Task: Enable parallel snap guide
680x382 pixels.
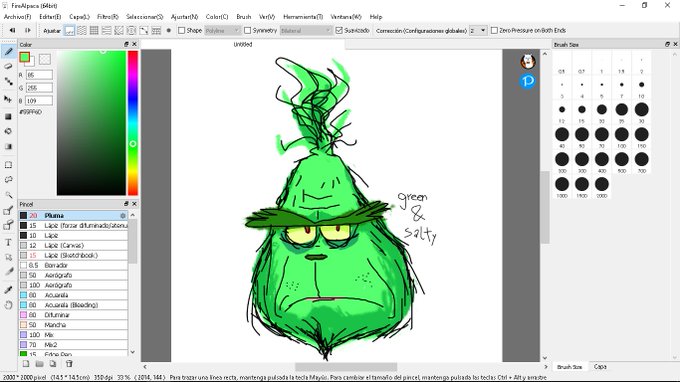Action: click(x=82, y=30)
